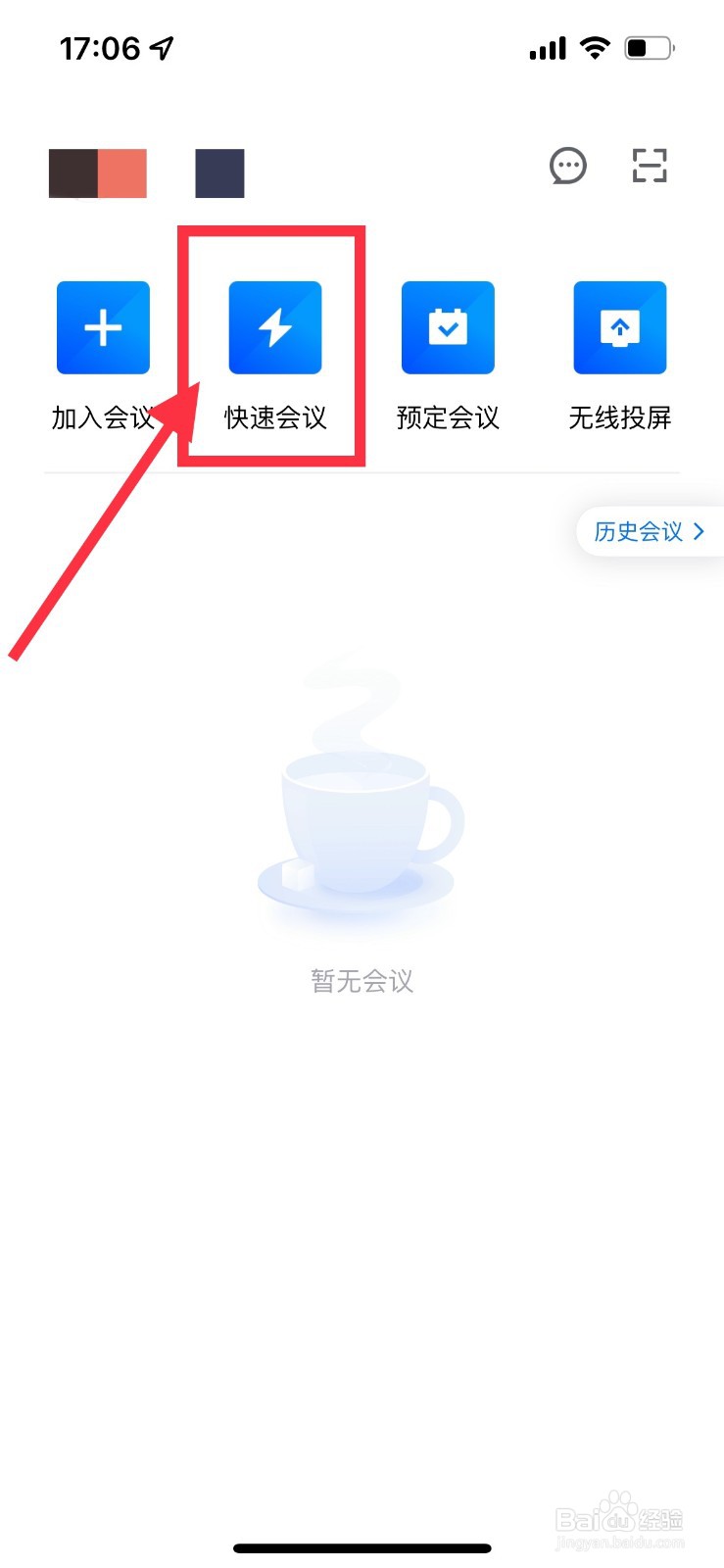This screenshot has height=1568, width=724.
Task: Expand history meetings via chevron arrow
Action: click(699, 531)
